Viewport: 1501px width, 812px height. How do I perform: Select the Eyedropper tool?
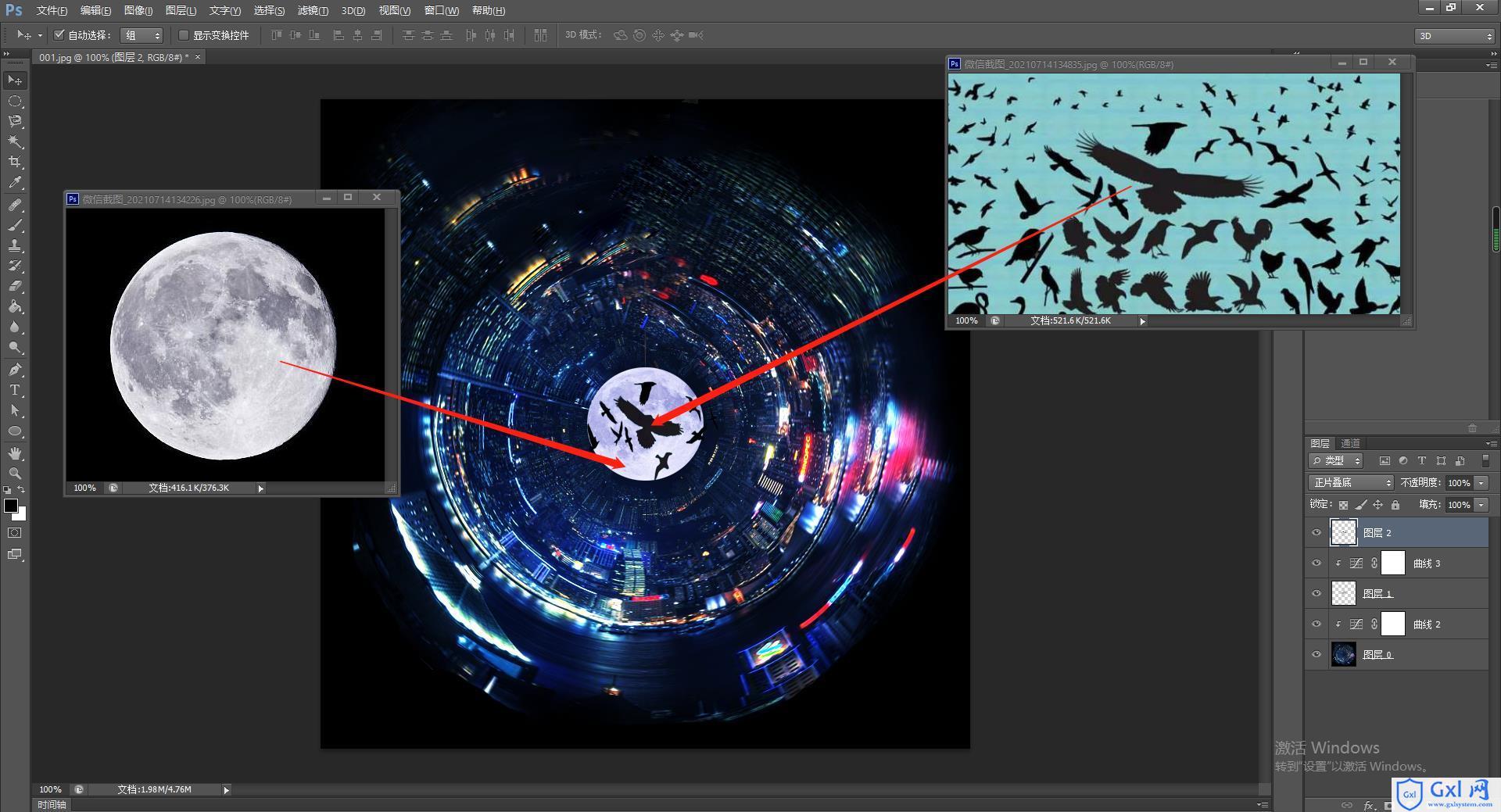tap(15, 183)
